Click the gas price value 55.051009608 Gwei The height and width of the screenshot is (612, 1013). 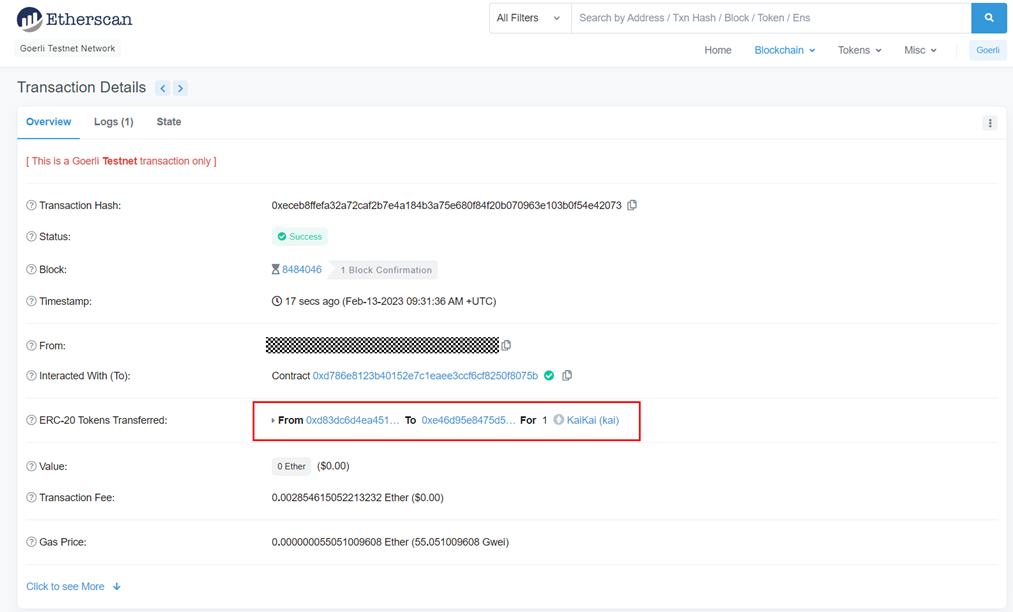[x=461, y=542]
